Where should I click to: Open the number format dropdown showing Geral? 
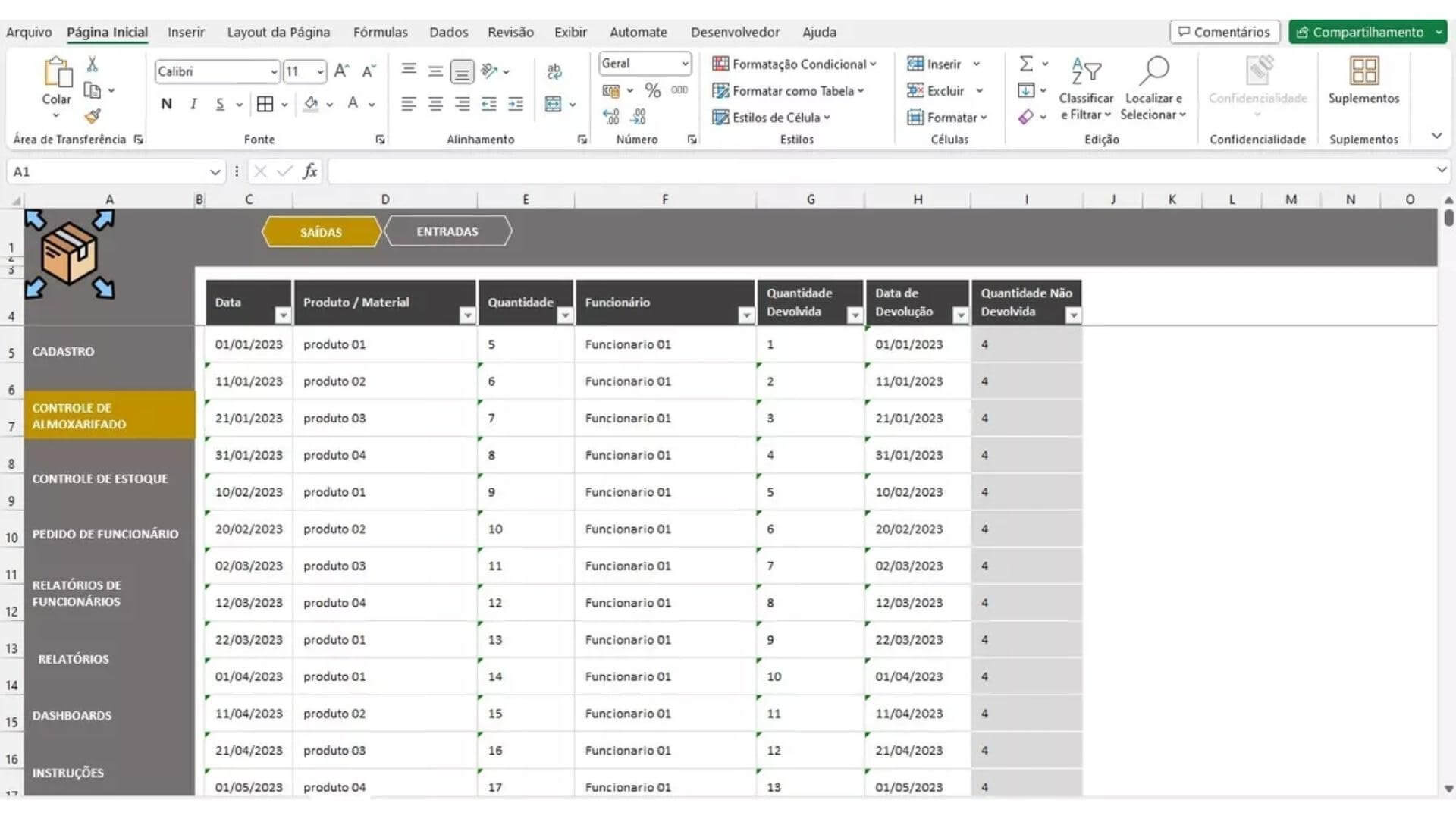[x=643, y=63]
